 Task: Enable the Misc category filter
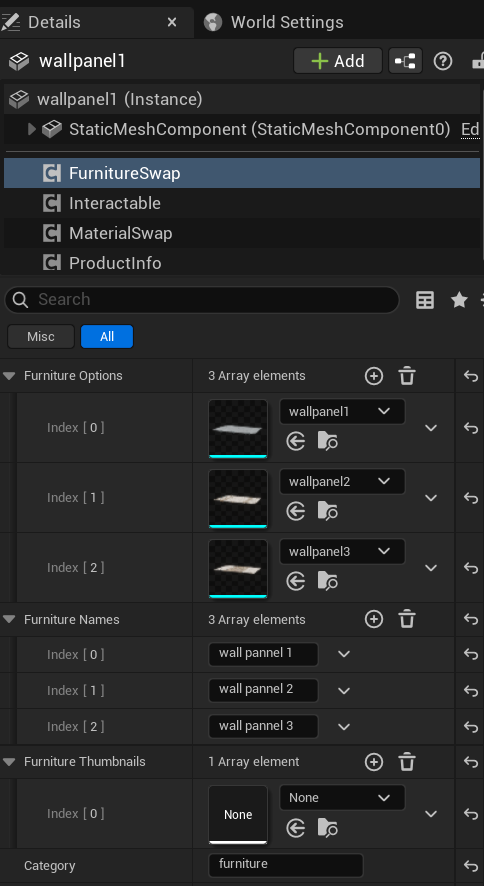click(x=41, y=336)
